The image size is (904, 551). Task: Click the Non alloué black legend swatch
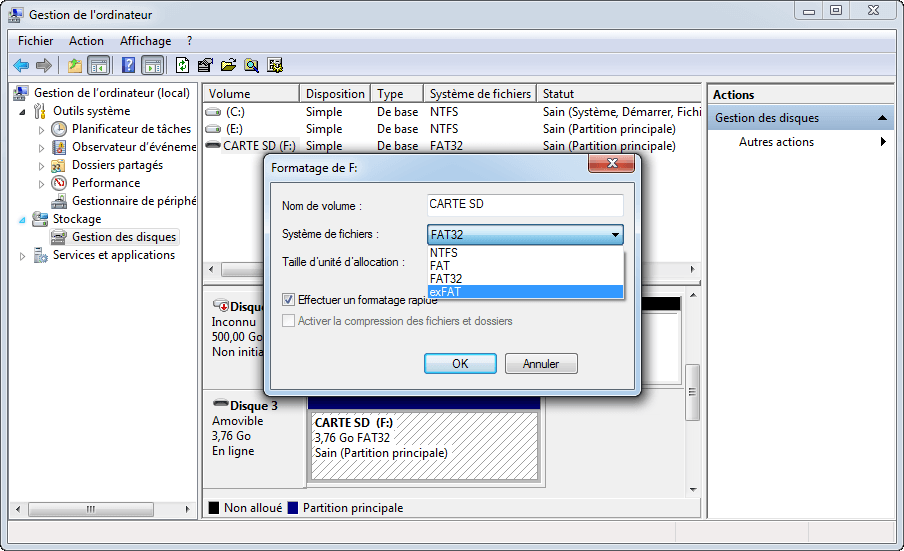pos(214,508)
